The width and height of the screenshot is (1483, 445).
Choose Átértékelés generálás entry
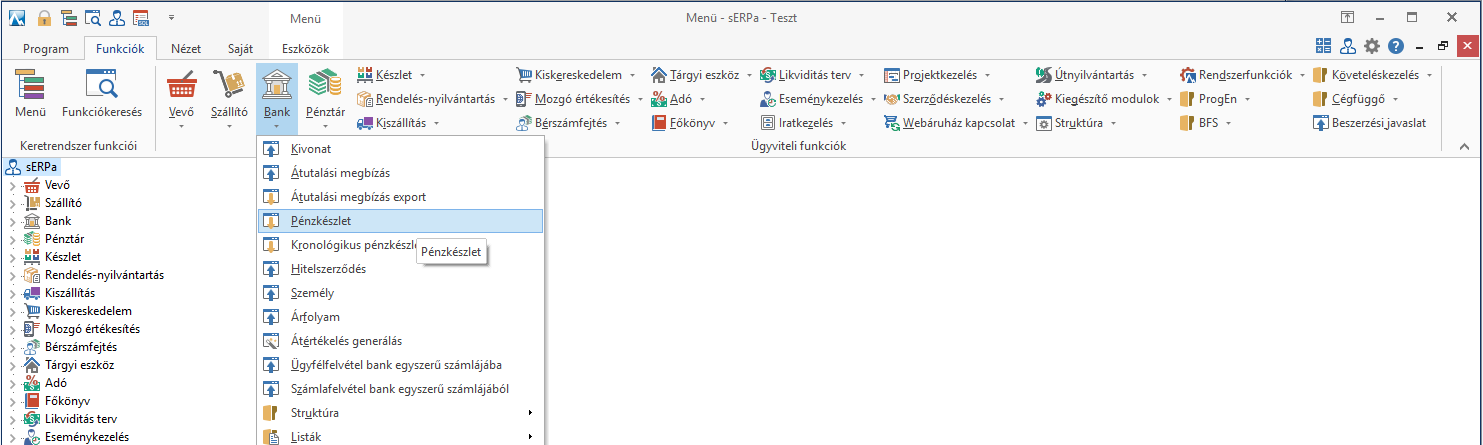(x=400, y=341)
